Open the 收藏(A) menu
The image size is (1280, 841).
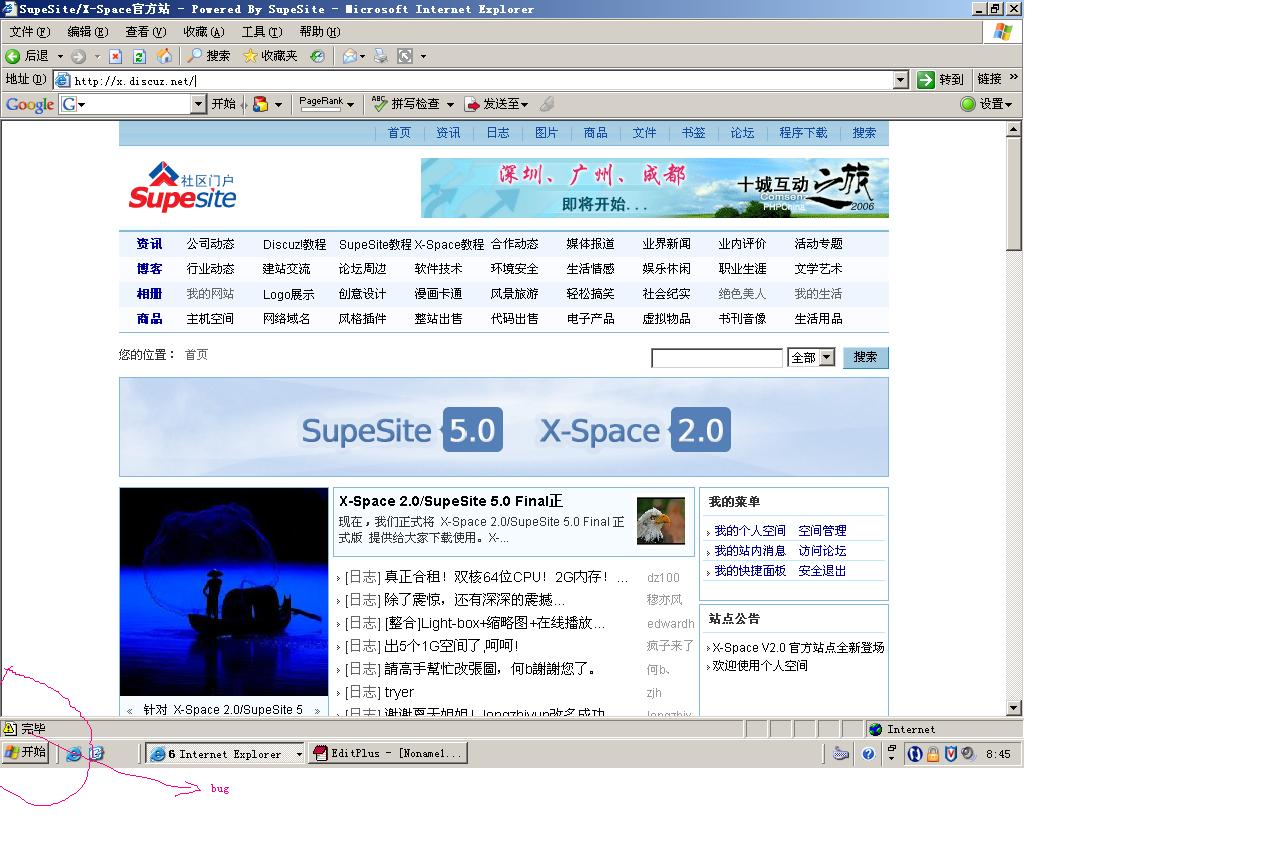point(203,32)
